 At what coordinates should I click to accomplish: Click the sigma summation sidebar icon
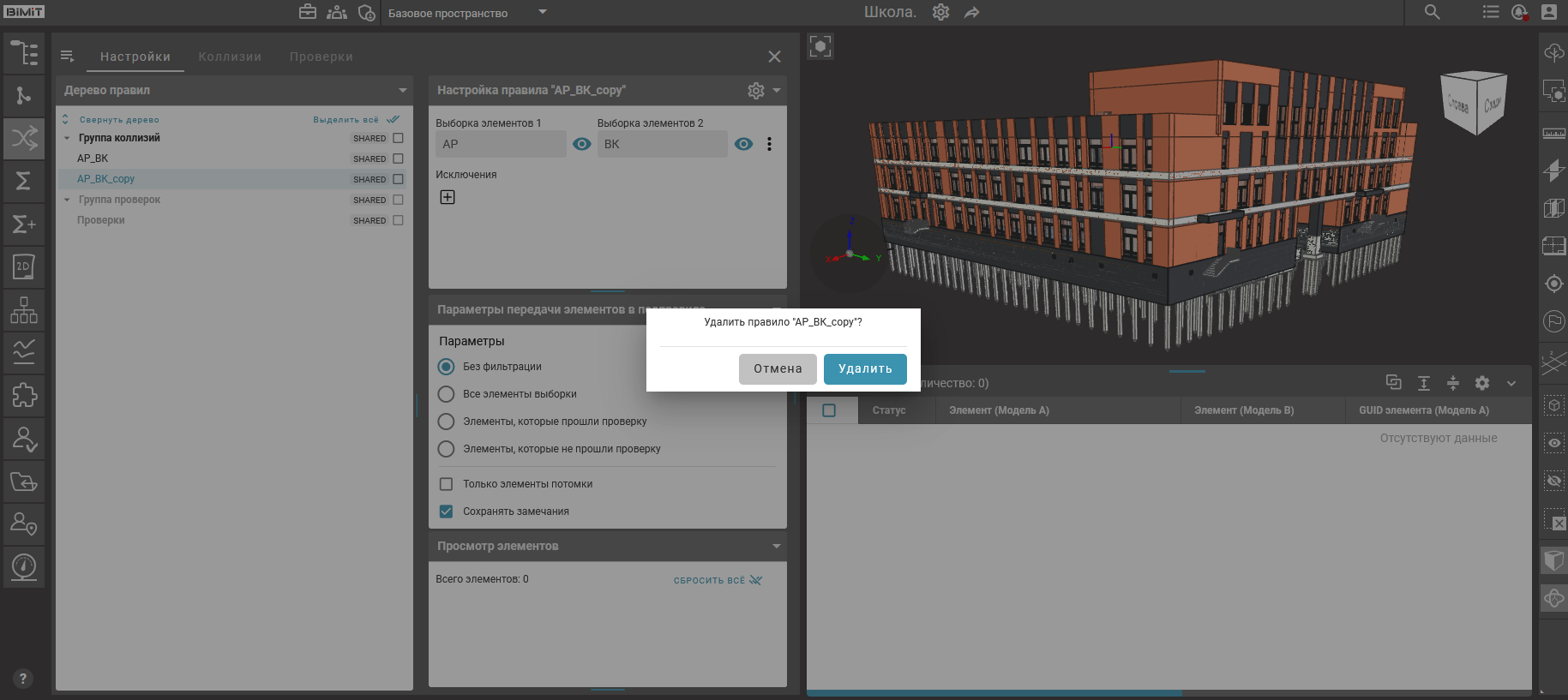pos(24,181)
